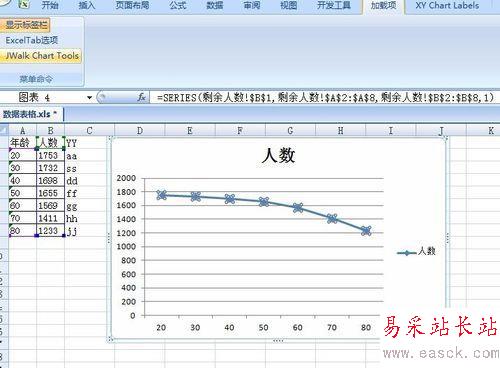
Task: Select column D header
Action: coord(140,130)
